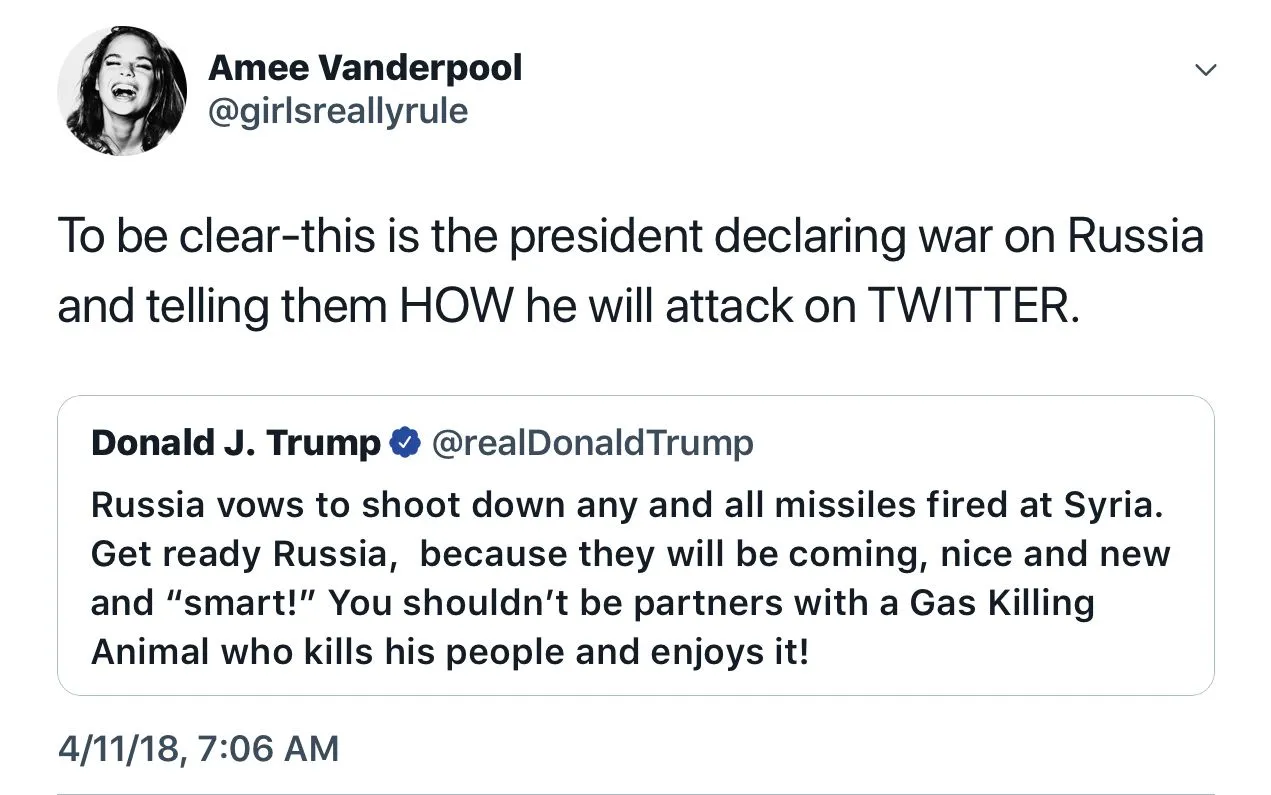Click the word Syria in quoted tweet
The image size is (1271, 795).
[1119, 504]
